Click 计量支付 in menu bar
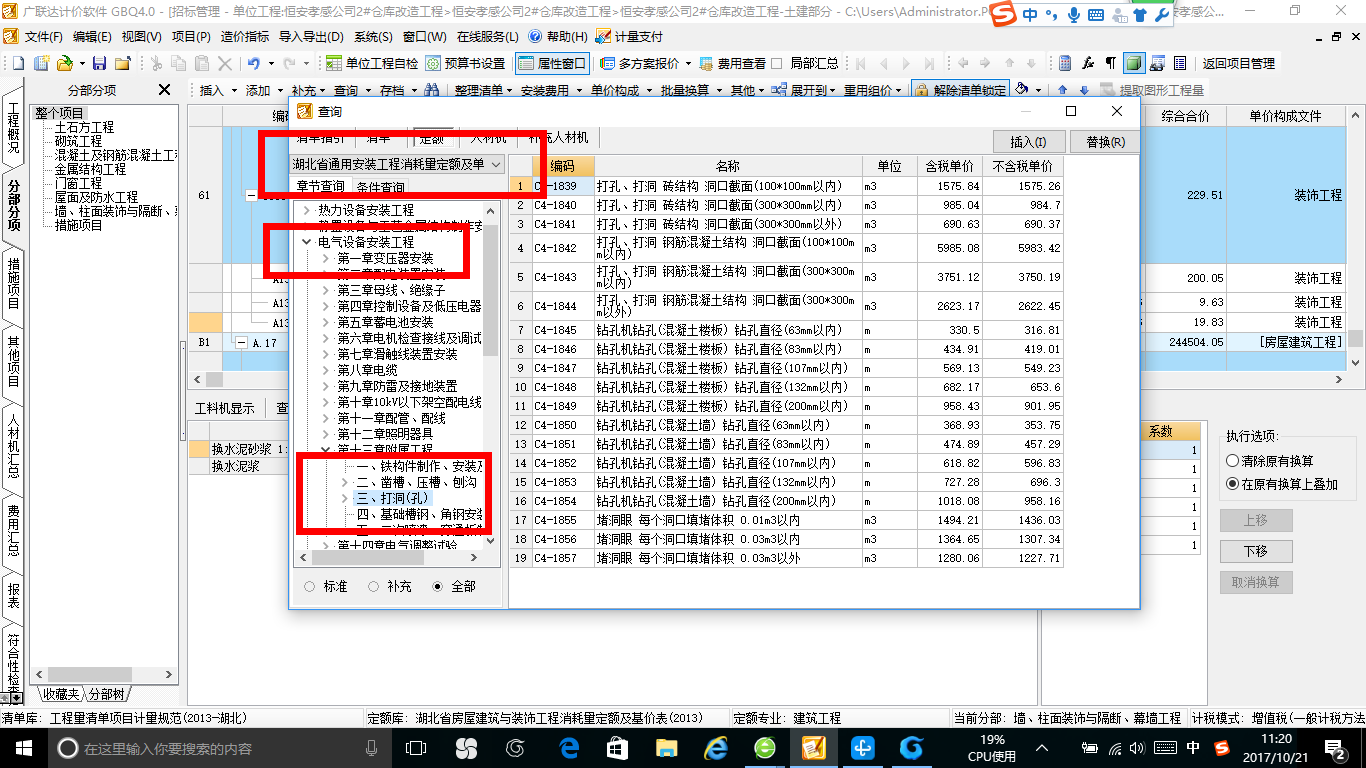This screenshot has height=768, width=1366. [x=629, y=37]
